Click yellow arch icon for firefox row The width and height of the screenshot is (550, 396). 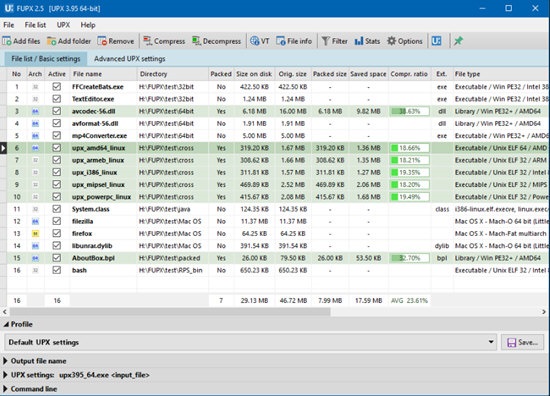click(x=35, y=234)
